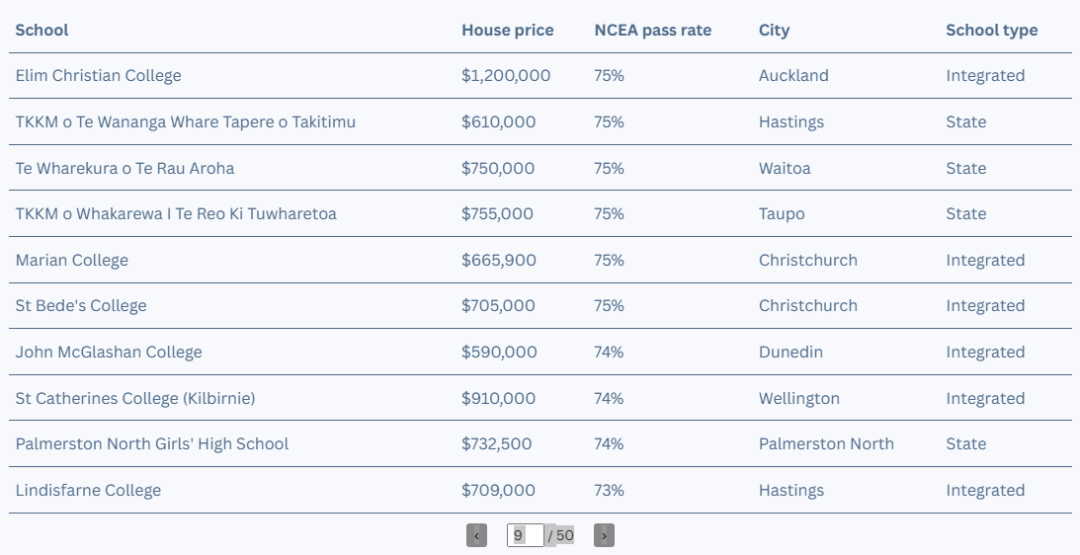Sort by NCEA pass rate header
Image resolution: width=1080 pixels, height=555 pixels.
(653, 30)
